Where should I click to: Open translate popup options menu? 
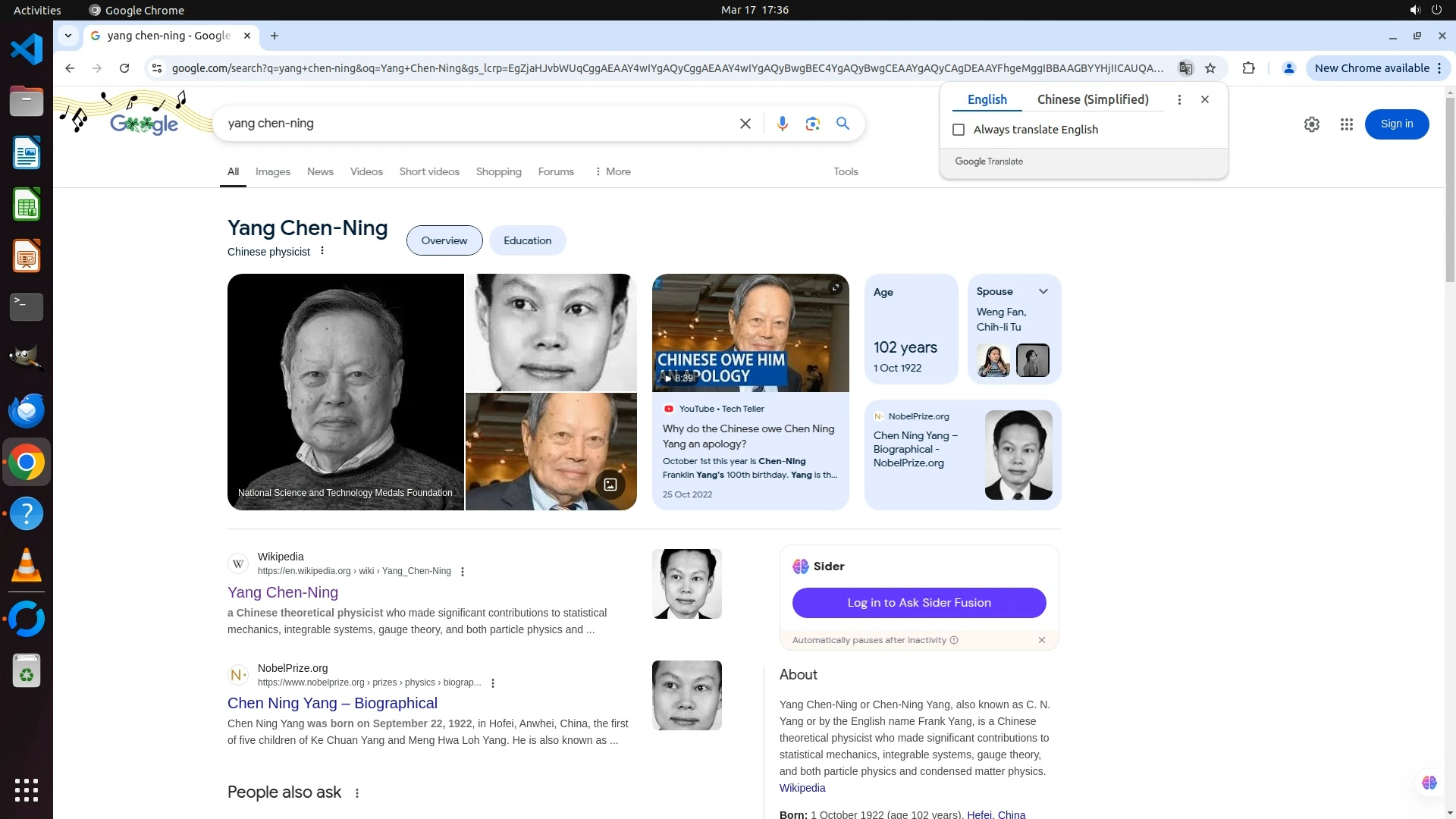click(x=1178, y=99)
